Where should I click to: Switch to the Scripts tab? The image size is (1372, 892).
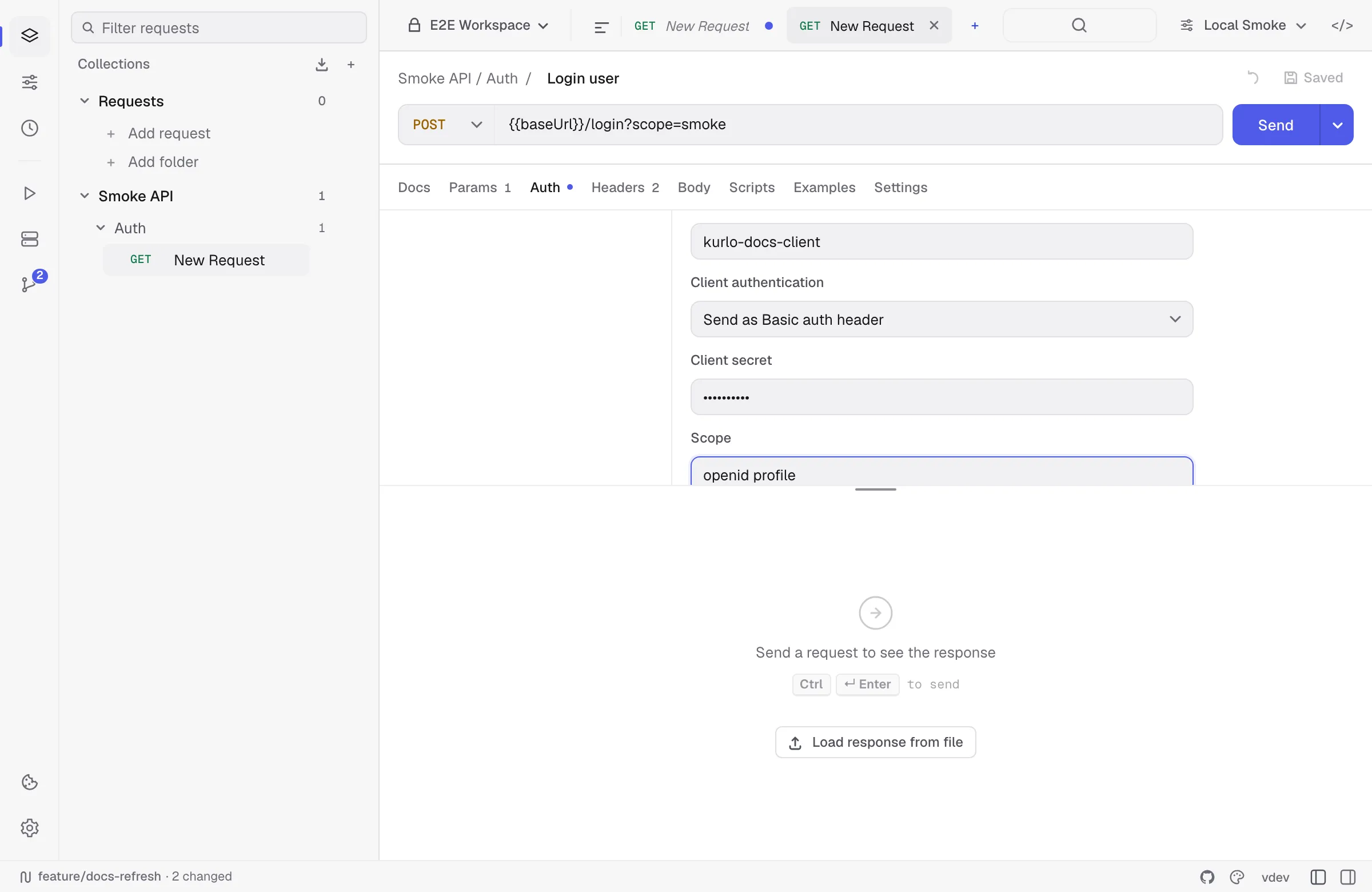[x=751, y=188]
